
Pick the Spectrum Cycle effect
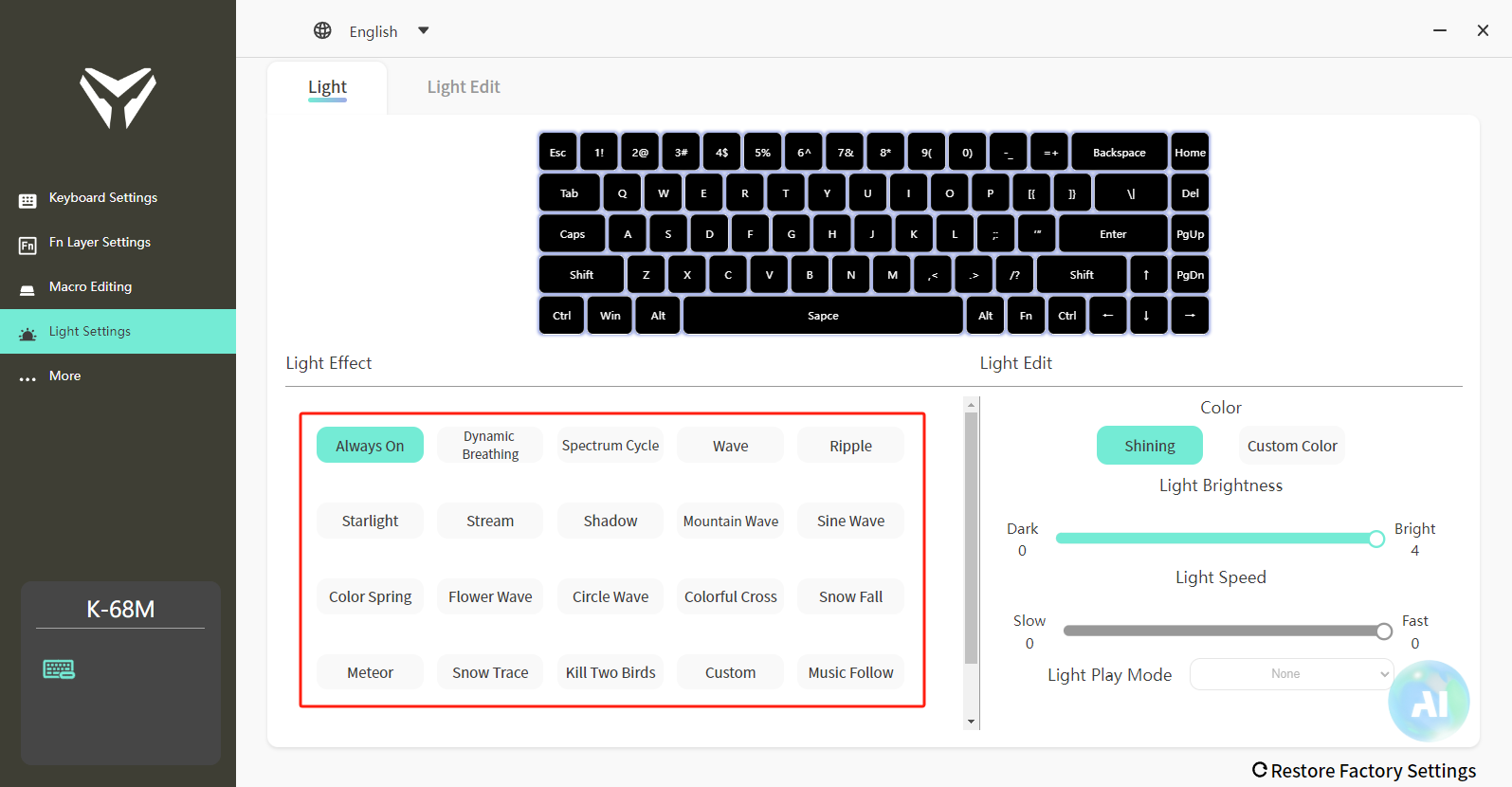610,446
